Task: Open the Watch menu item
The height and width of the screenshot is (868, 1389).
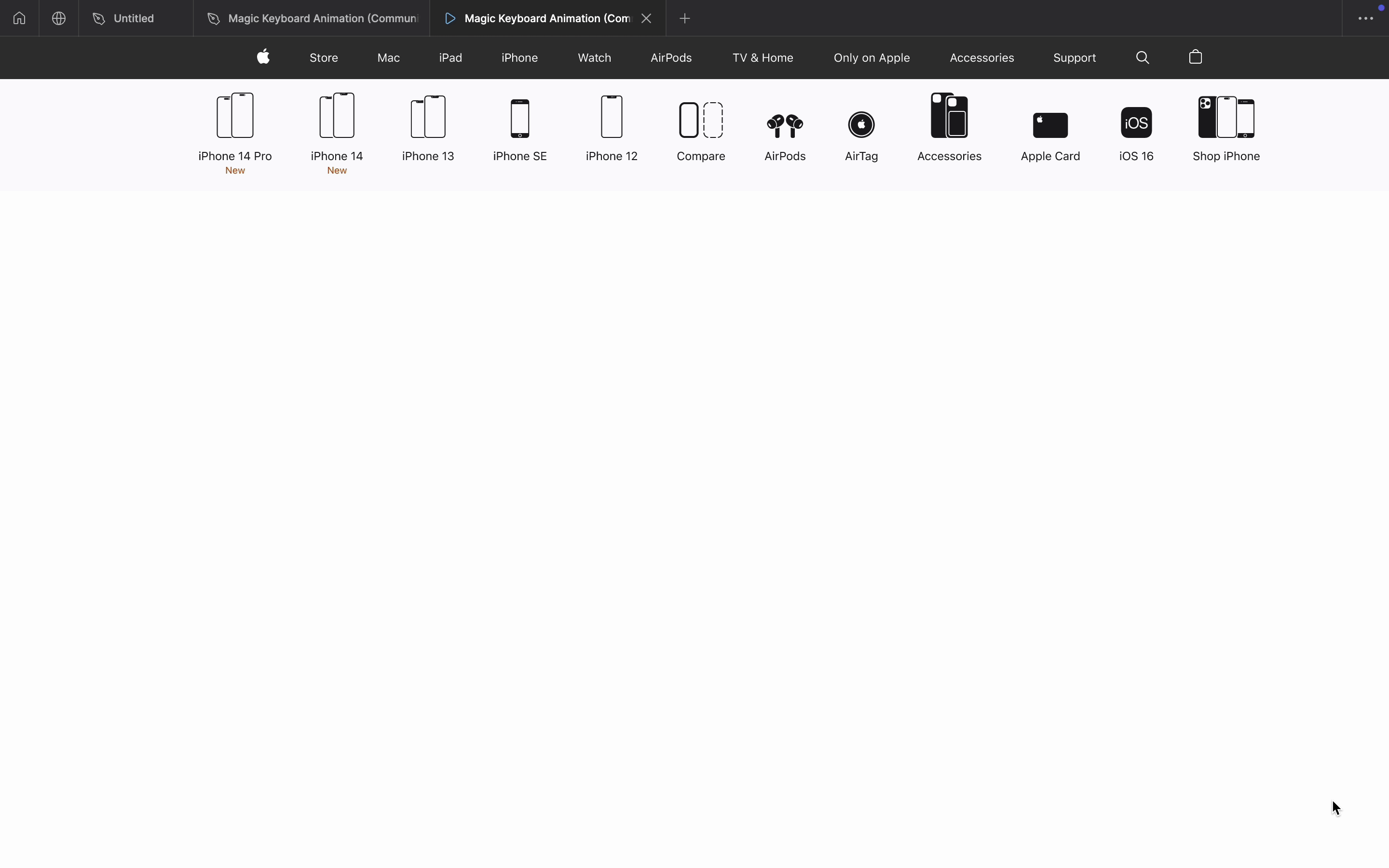Action: (x=595, y=58)
